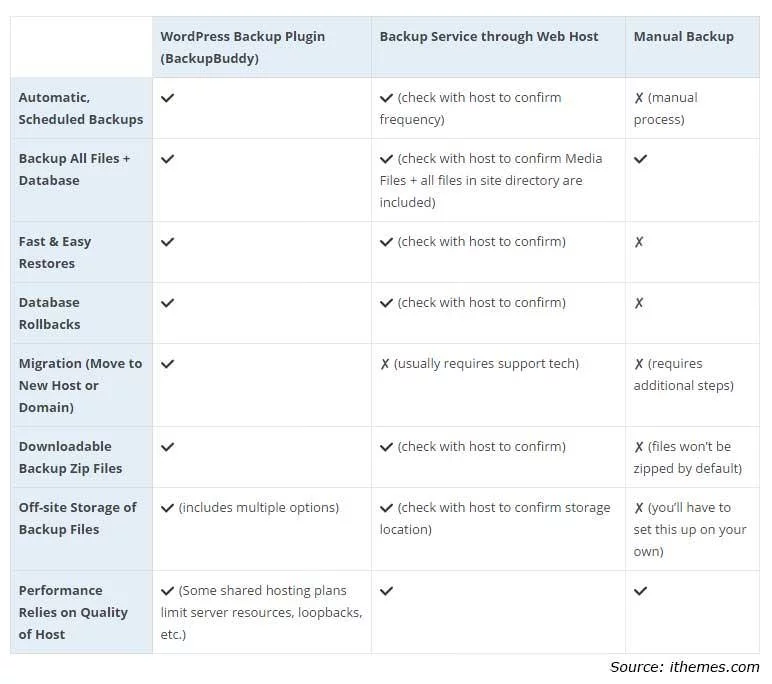Click checkmark for BackupBuddy Fast & Easy Restores
This screenshot has width=772, height=684.
point(167,242)
